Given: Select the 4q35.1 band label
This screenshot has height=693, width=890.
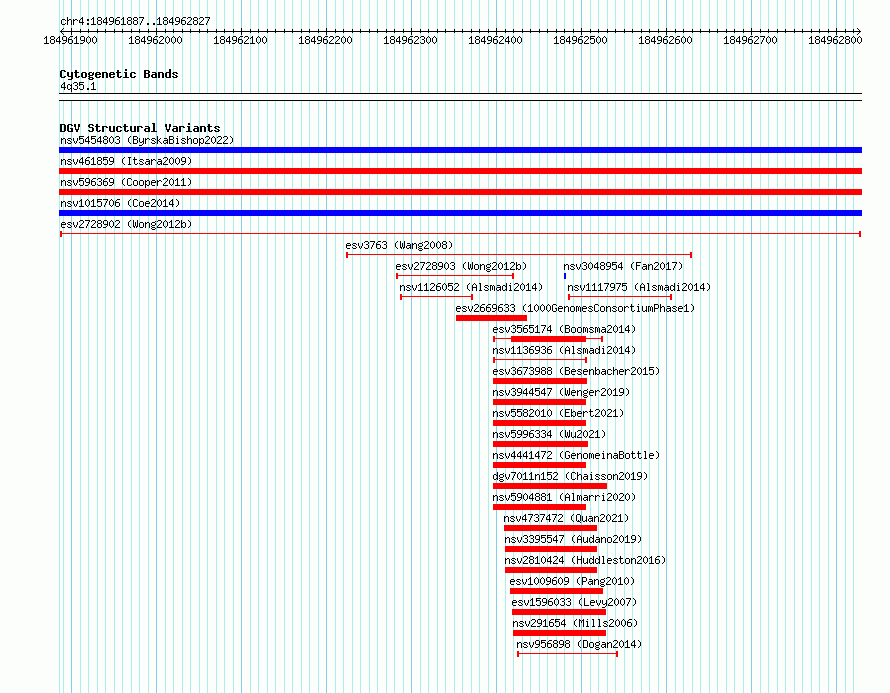Looking at the screenshot, I should 78,86.
